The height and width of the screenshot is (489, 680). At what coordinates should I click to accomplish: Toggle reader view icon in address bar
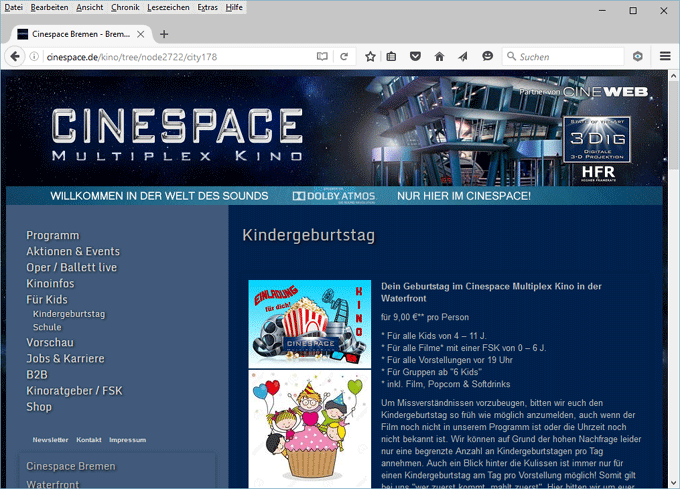322,57
